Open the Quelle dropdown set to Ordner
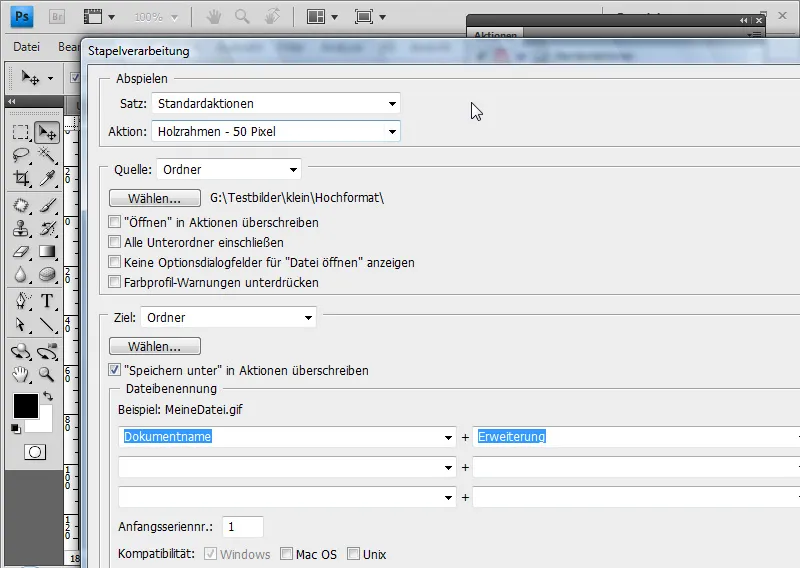The height and width of the screenshot is (568, 800). [229, 169]
